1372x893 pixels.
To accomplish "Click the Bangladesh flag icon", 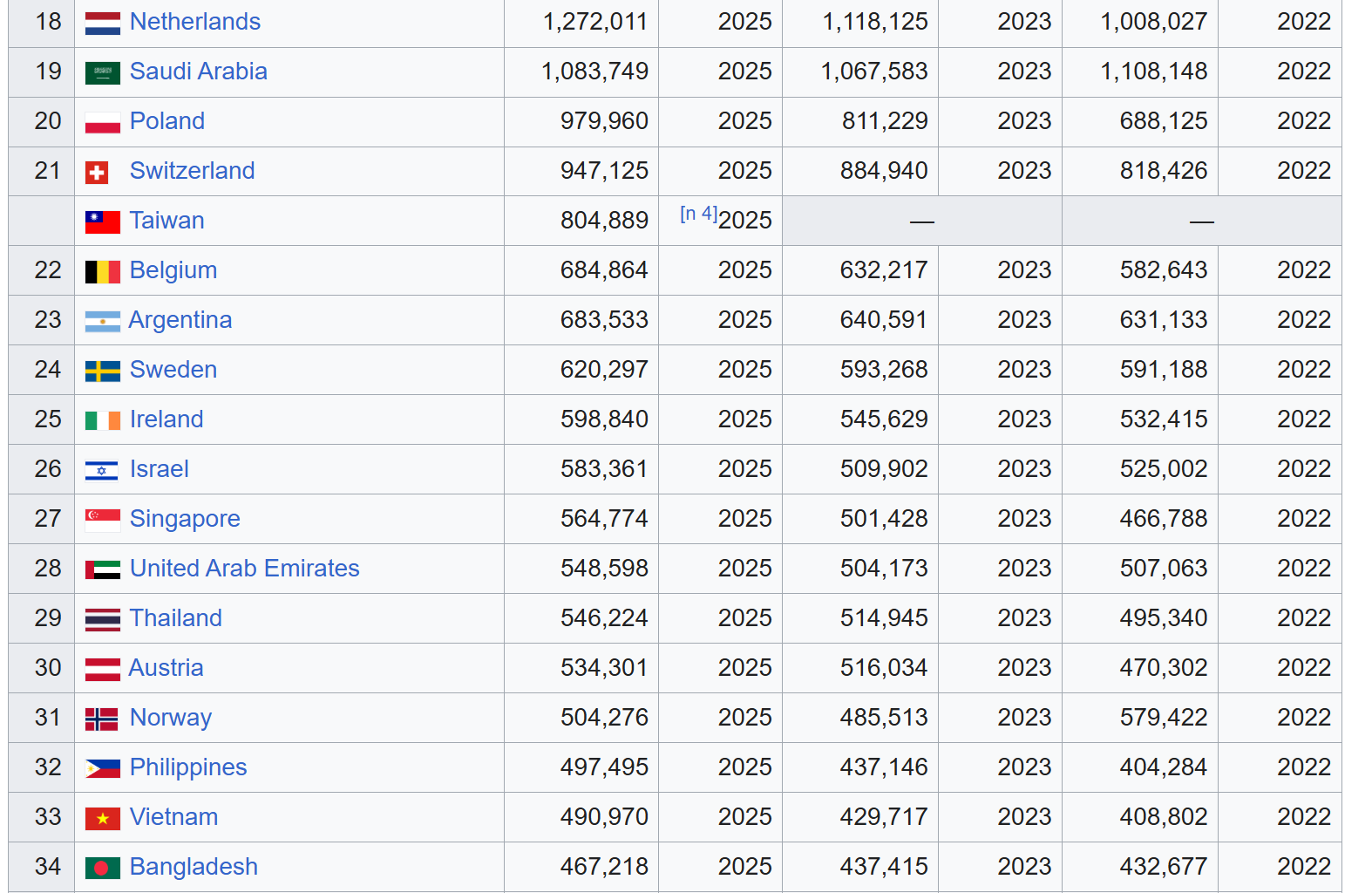I will pos(102,869).
